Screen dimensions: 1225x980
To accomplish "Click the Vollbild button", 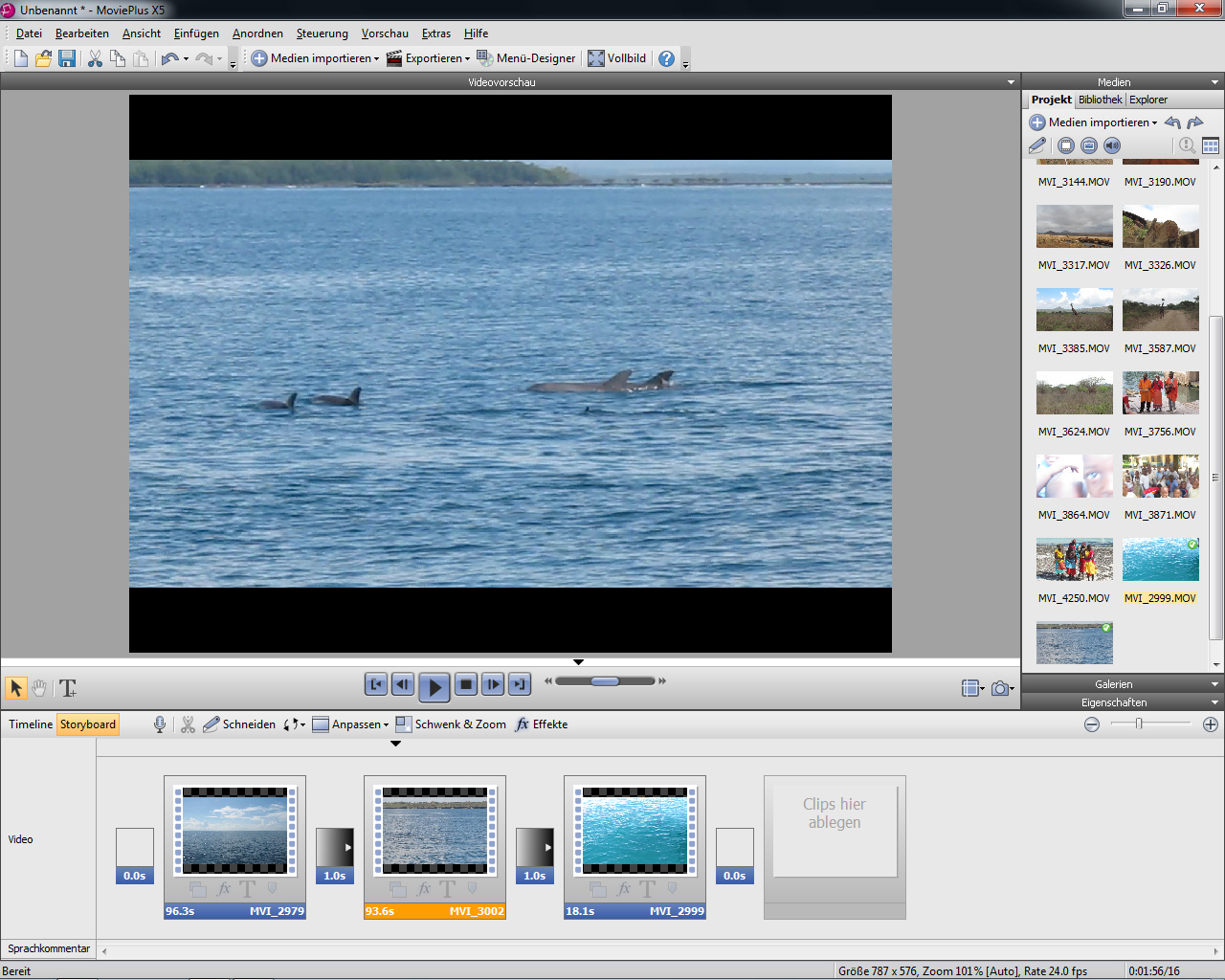I will click(616, 58).
